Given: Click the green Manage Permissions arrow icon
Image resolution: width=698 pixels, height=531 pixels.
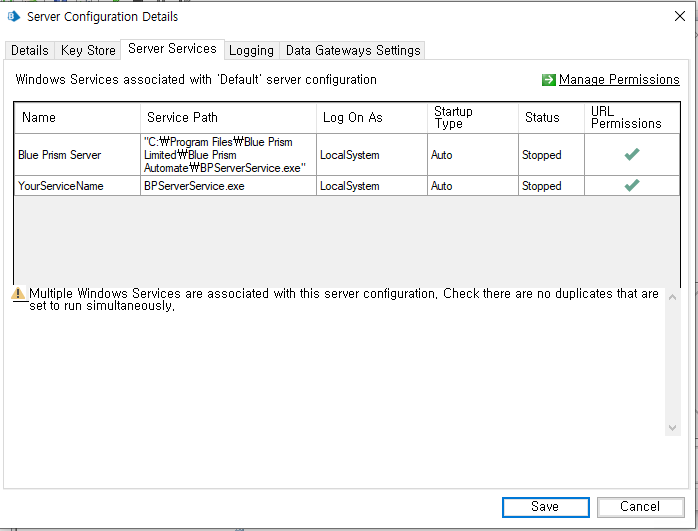Looking at the screenshot, I should pos(548,80).
